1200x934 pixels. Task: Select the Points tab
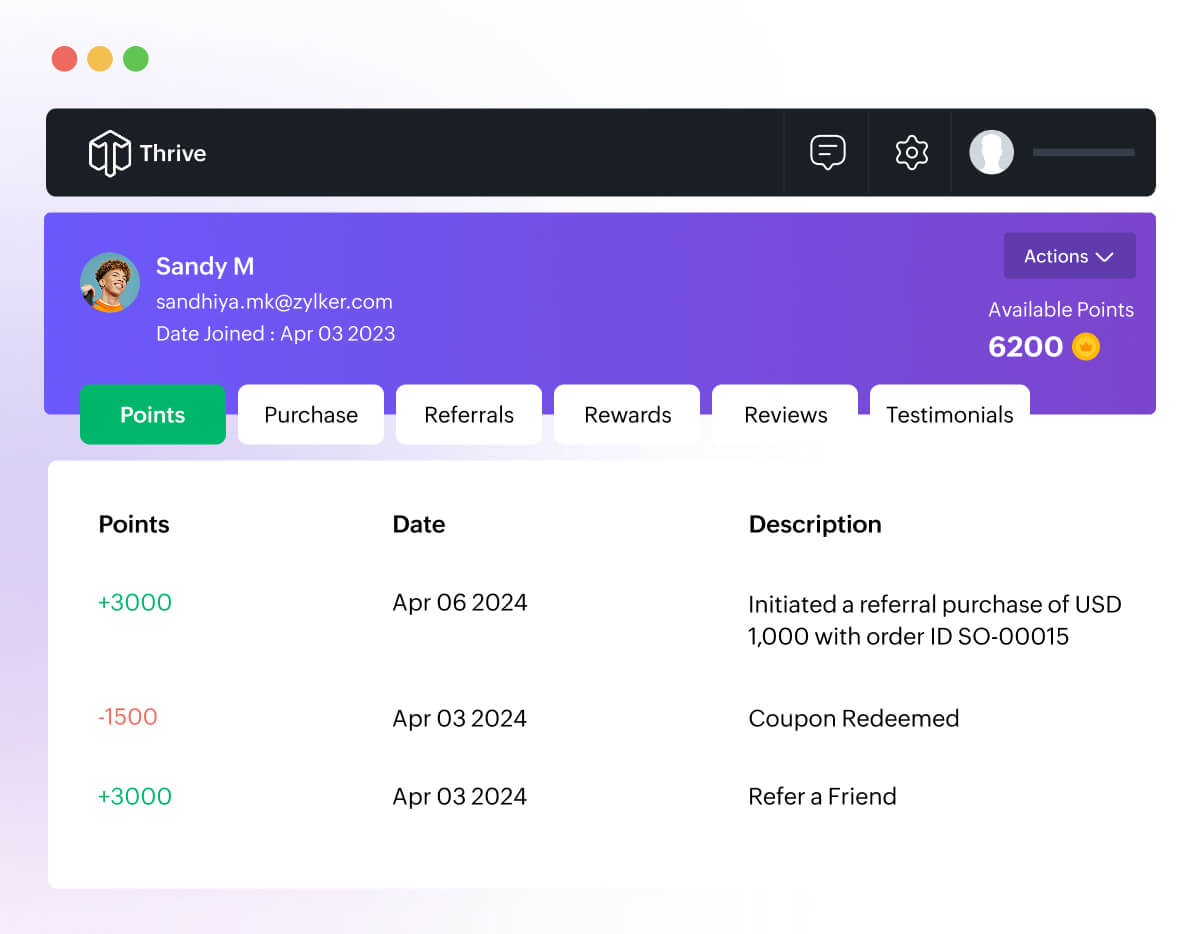click(153, 415)
